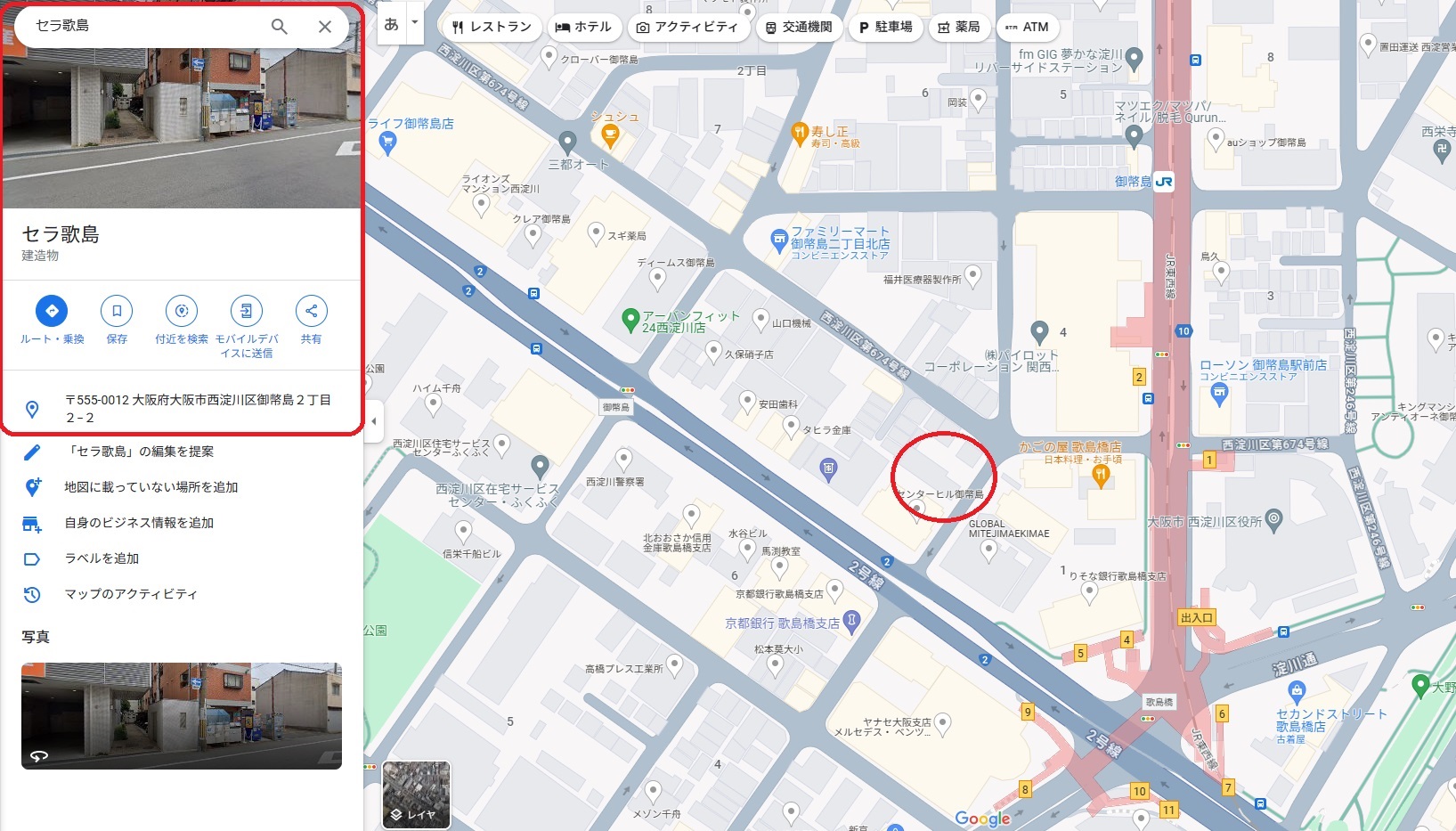Screen dimensions: 1456x831
Task: Click the JR 御幣島 station icon
Action: (x=1163, y=182)
